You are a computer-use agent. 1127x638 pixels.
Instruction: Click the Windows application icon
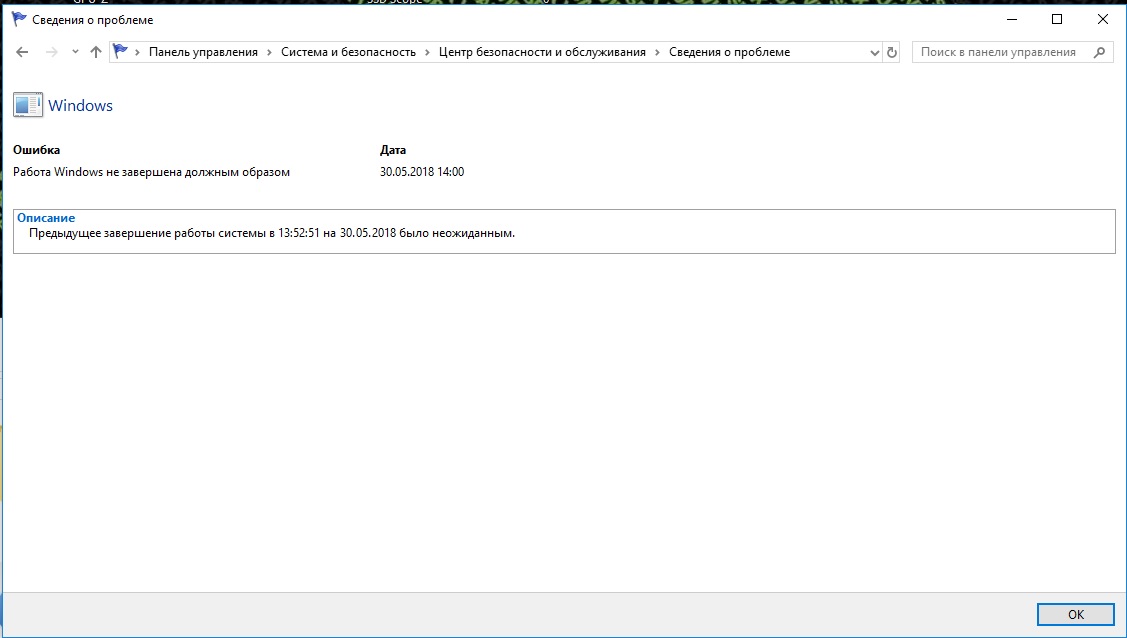click(x=28, y=105)
